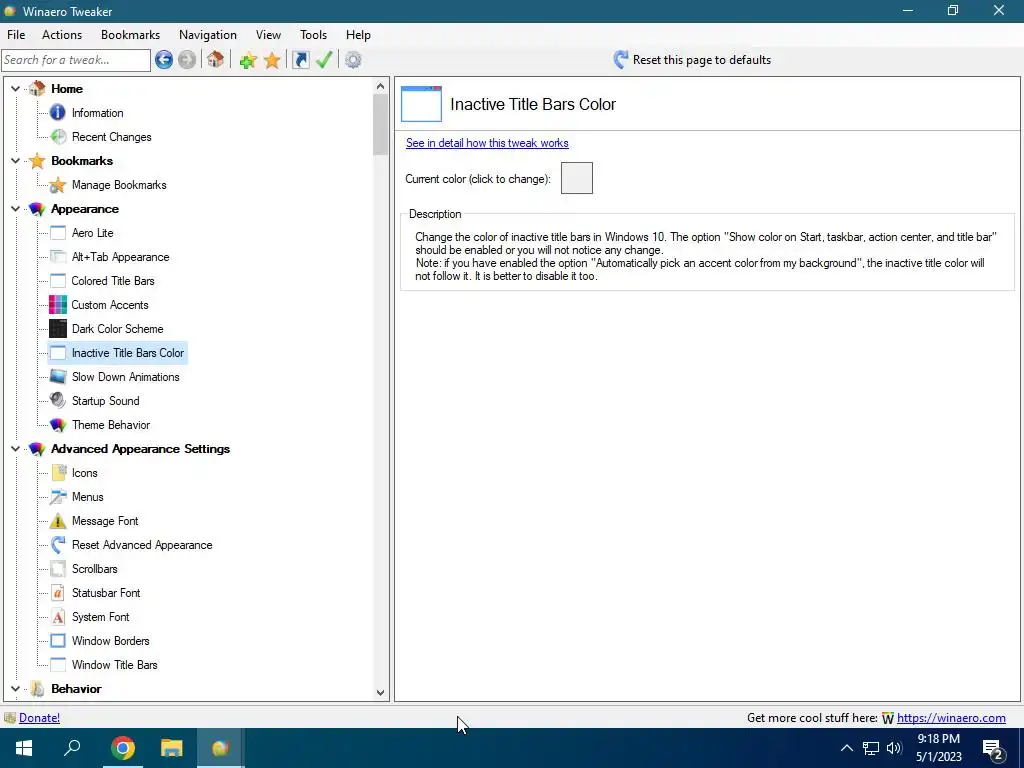Screen dimensions: 1024x768
Task: Open the Navigation menu
Action: click(x=208, y=35)
